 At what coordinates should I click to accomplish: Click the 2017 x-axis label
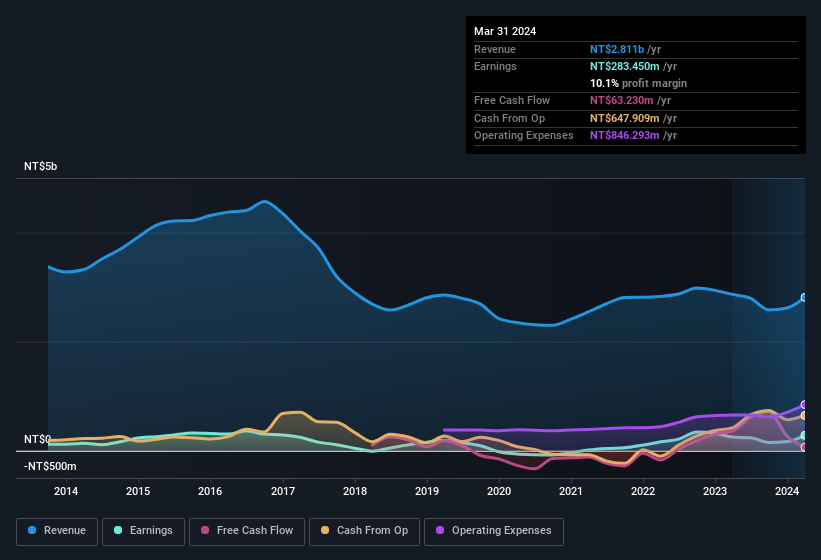tap(283, 491)
